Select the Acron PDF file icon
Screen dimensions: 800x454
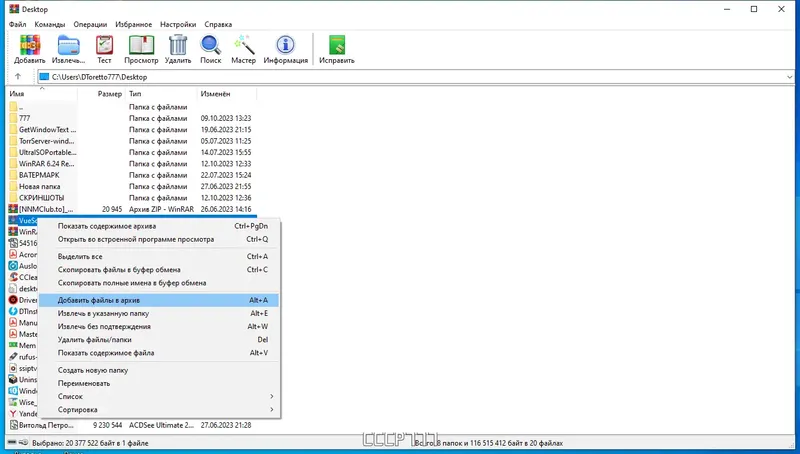(13, 255)
